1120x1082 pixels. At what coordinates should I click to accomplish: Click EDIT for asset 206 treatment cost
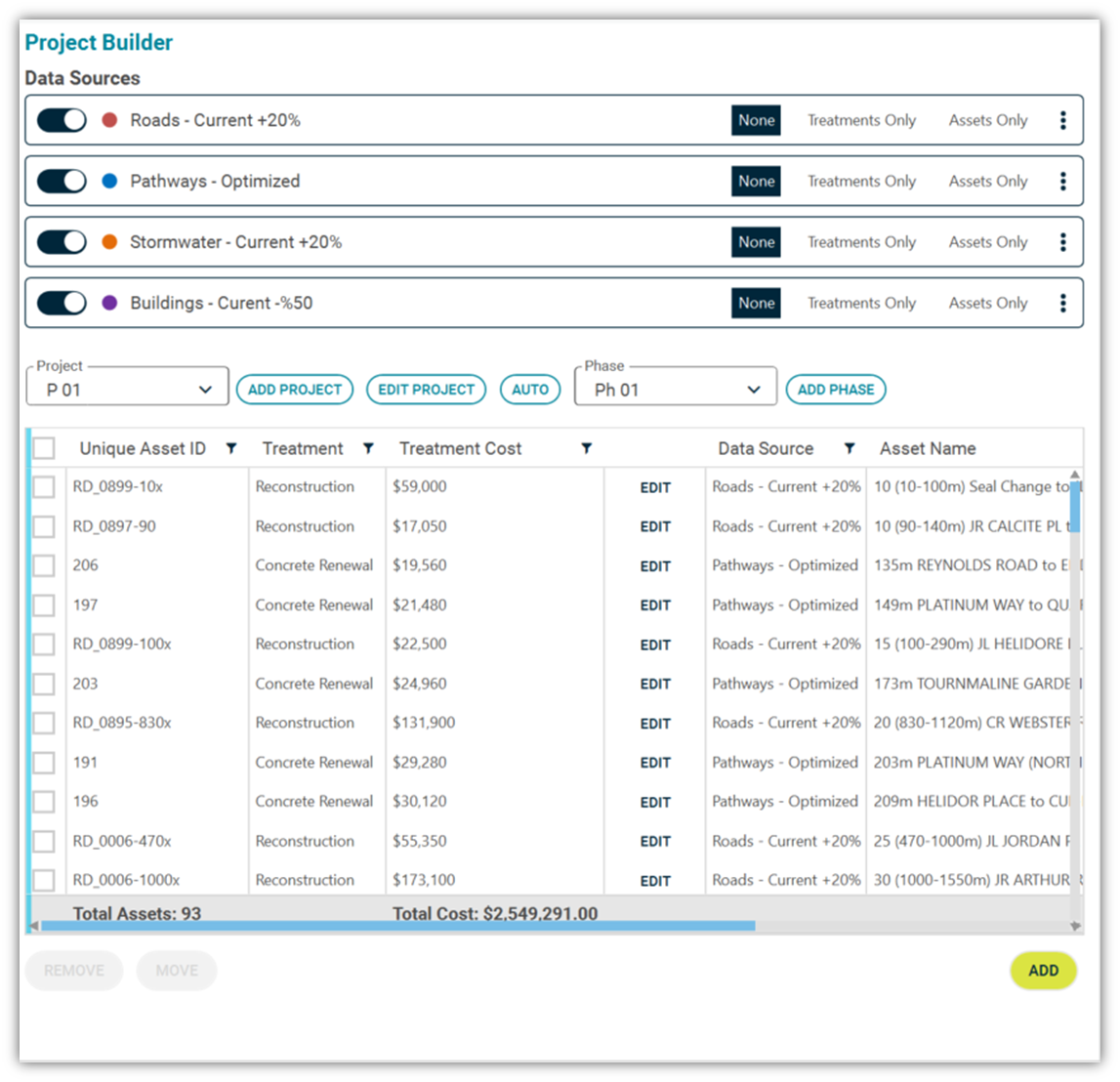click(x=655, y=566)
